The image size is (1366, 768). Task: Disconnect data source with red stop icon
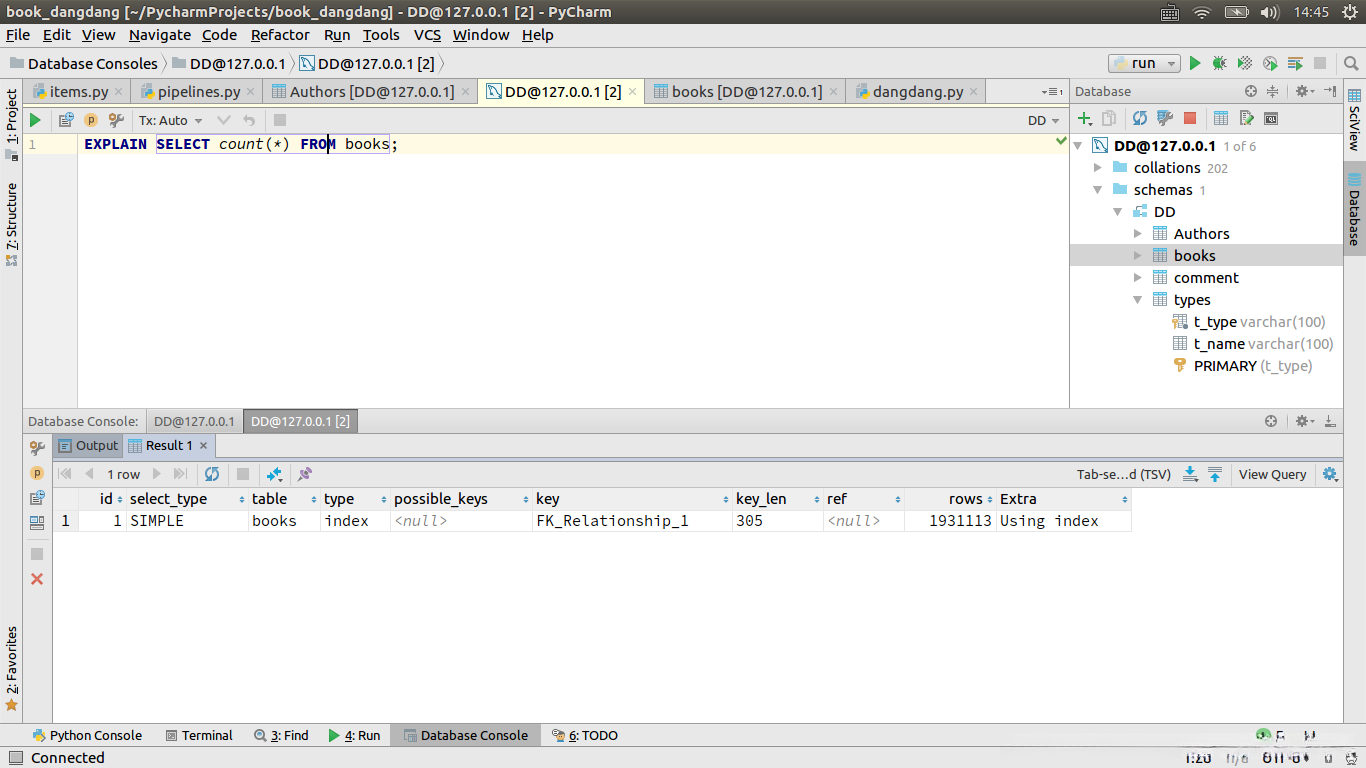[1190, 118]
